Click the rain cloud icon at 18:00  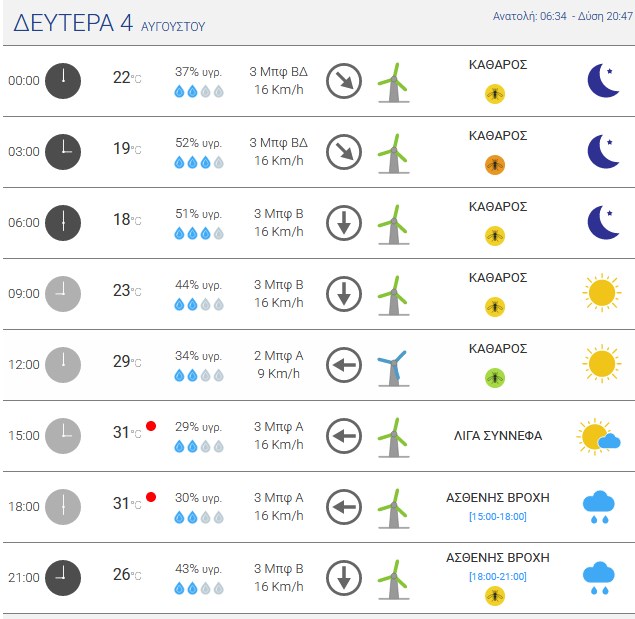[599, 507]
